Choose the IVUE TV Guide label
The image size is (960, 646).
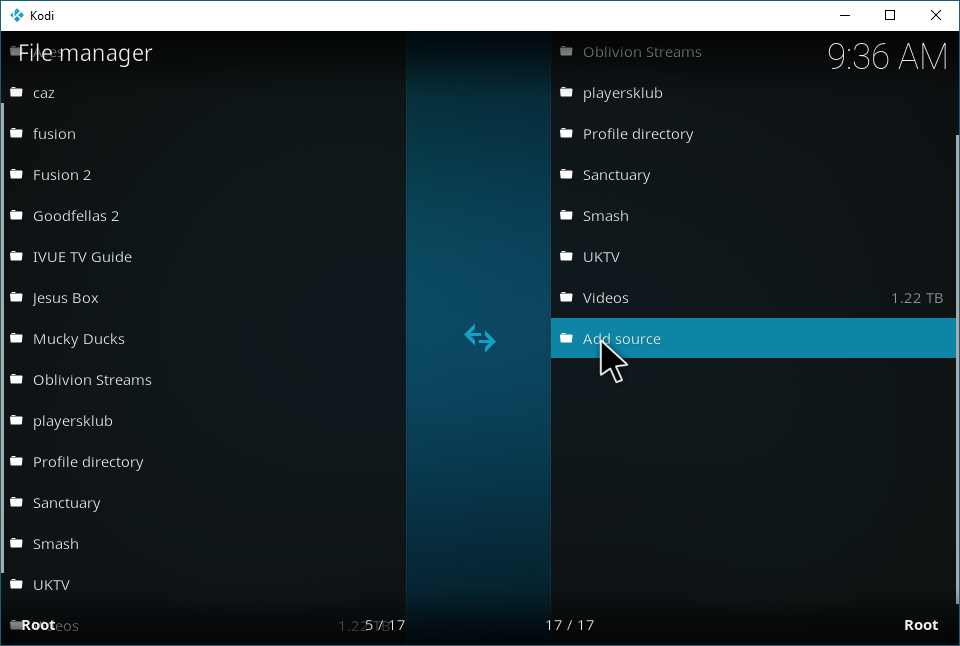tap(82, 257)
